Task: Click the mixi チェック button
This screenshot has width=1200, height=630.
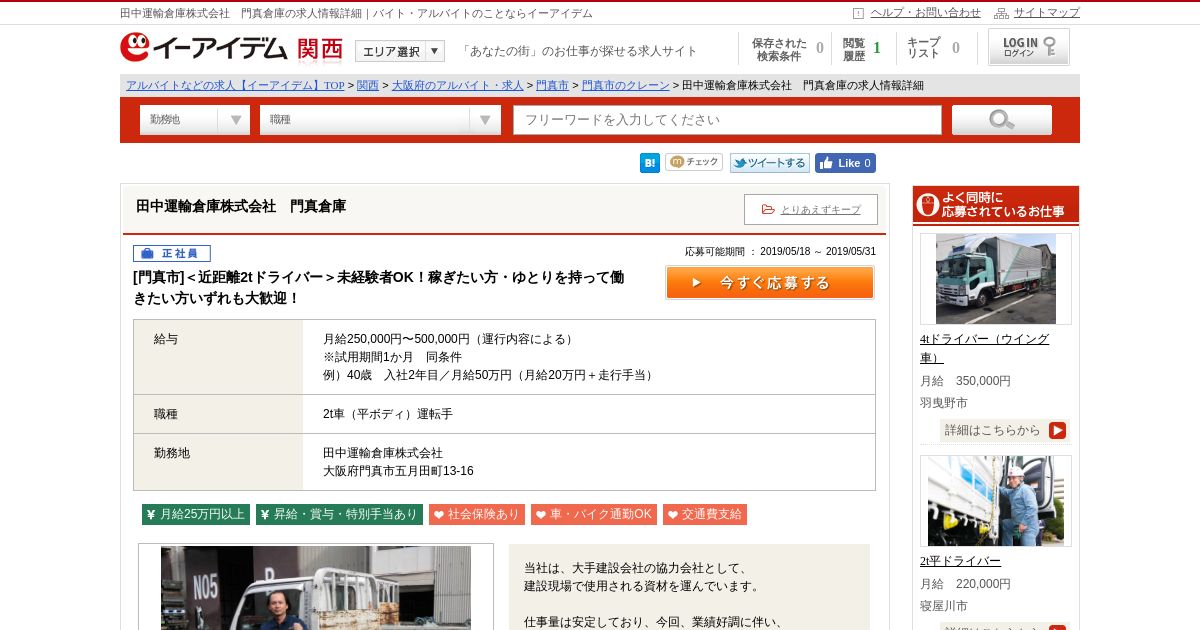Action: 694,162
